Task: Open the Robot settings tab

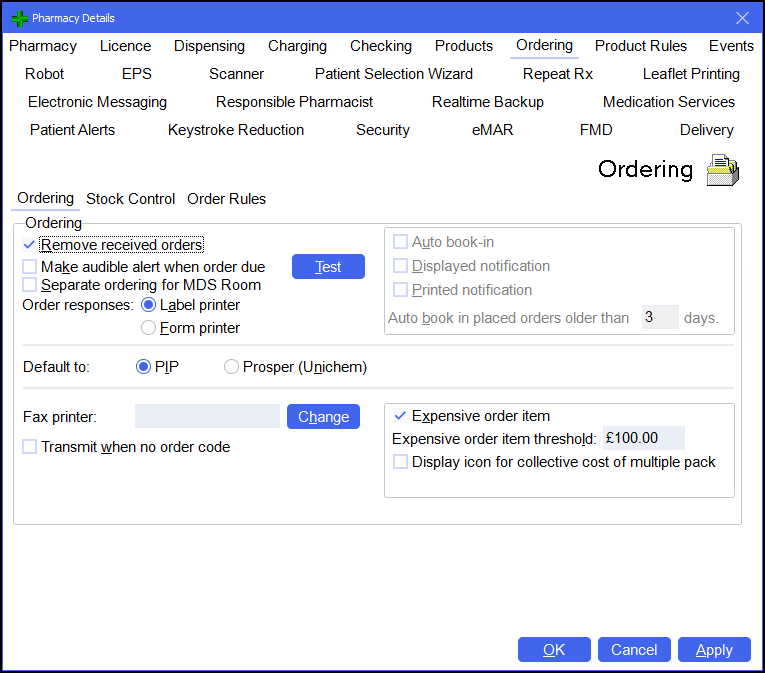Action: 45,74
